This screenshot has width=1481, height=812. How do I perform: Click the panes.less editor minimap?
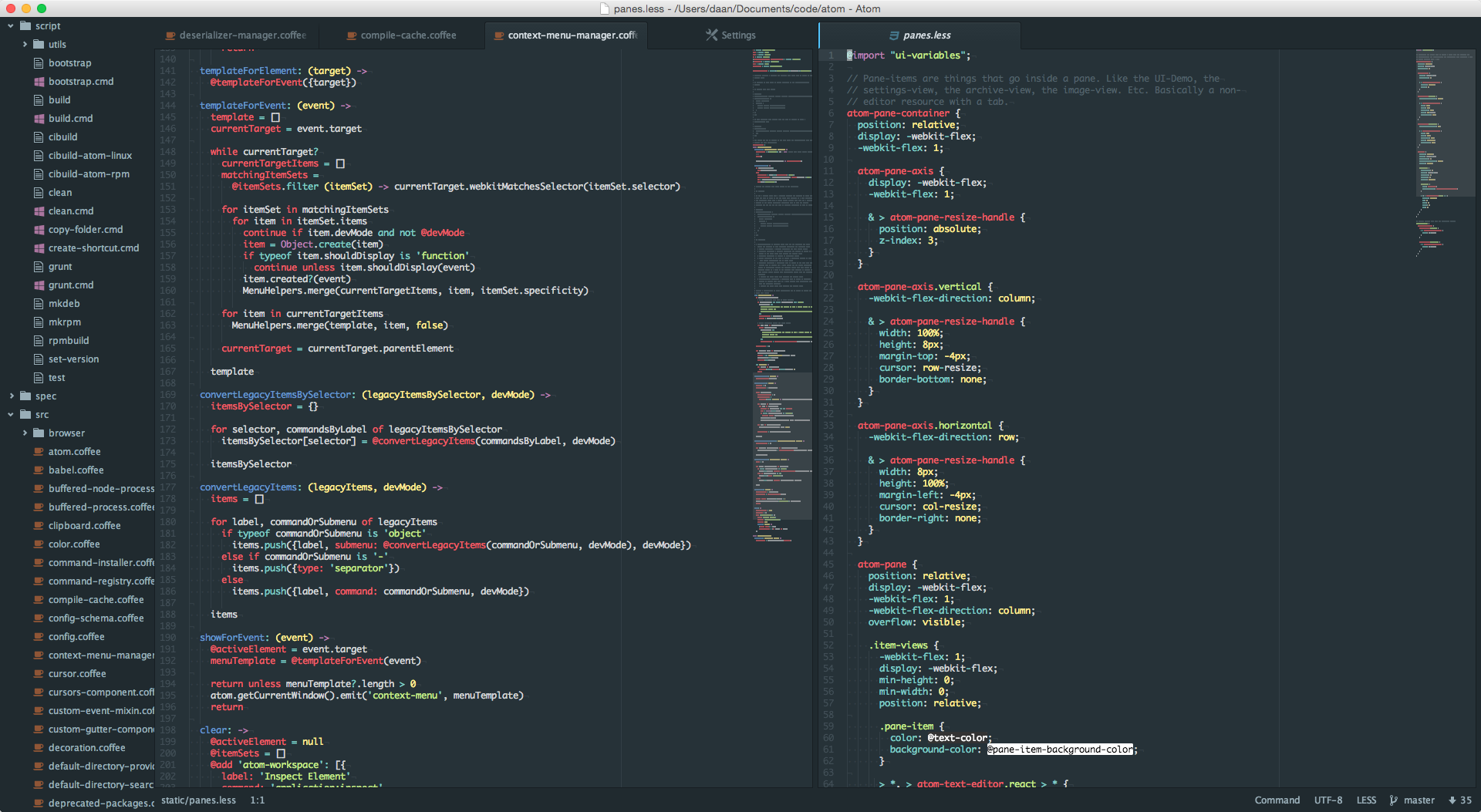click(x=1446, y=153)
